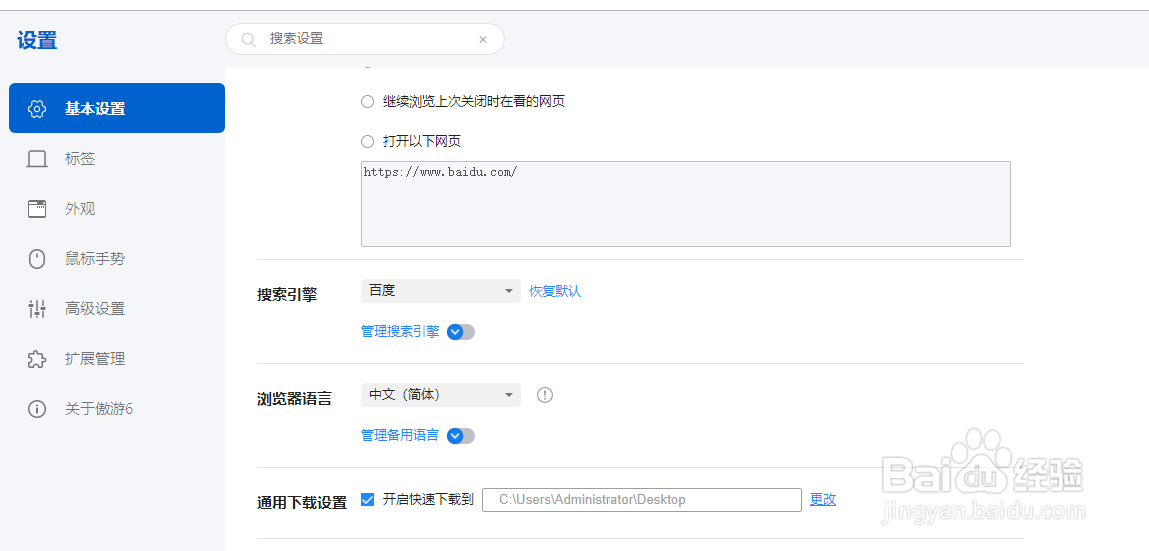Open the search engine dropdown (百度)
This screenshot has width=1149, height=551.
point(440,291)
